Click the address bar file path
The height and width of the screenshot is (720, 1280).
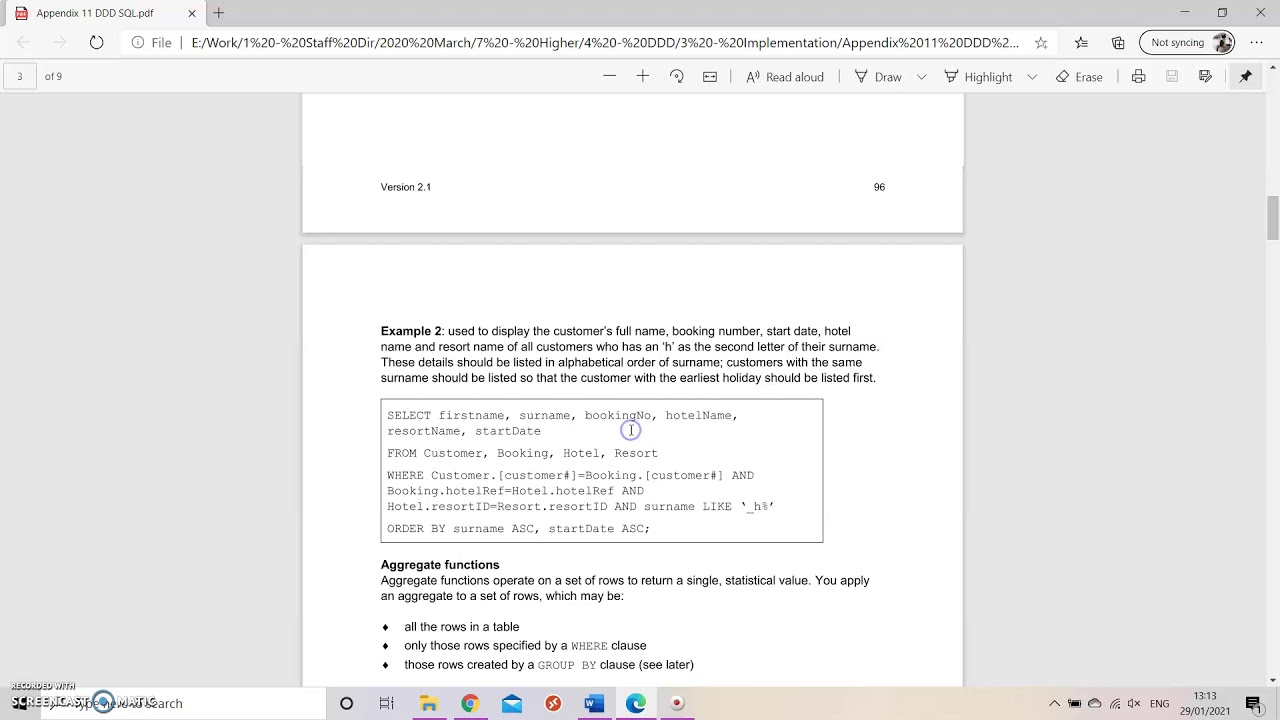coord(605,43)
